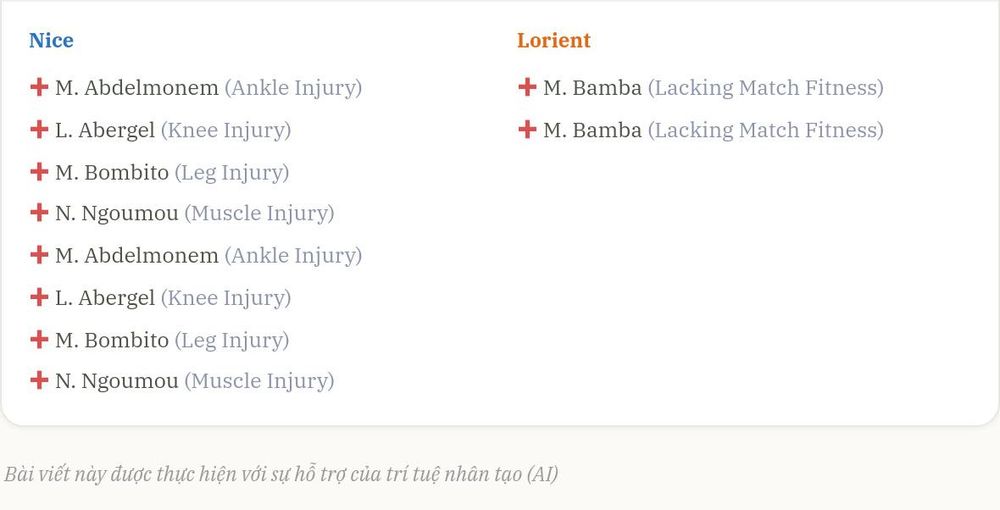The width and height of the screenshot is (1000, 510).
Task: Click the second M. Bombito player name
Action: (x=112, y=340)
